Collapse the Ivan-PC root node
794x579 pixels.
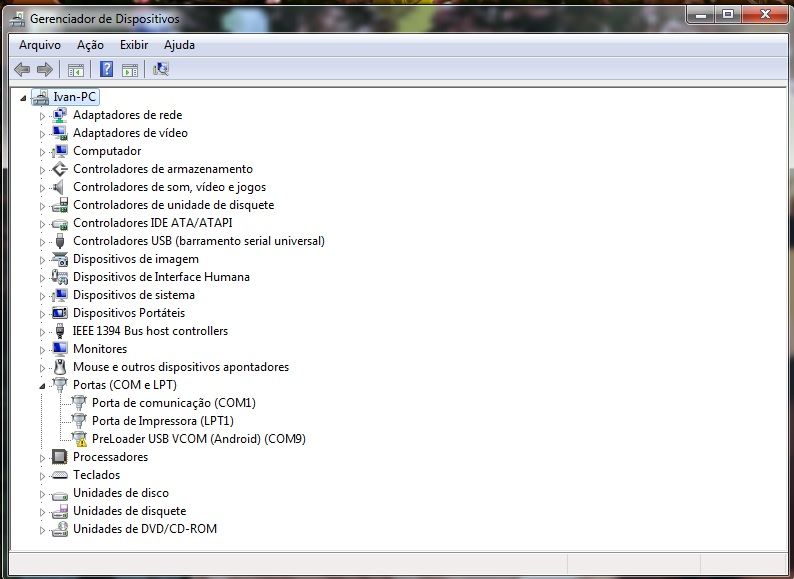23,98
